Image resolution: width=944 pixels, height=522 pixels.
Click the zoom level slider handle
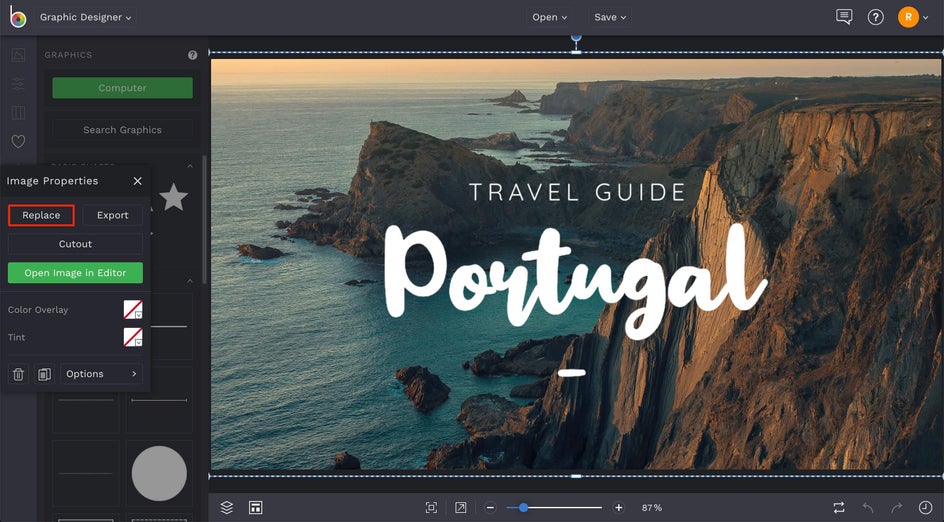point(523,508)
